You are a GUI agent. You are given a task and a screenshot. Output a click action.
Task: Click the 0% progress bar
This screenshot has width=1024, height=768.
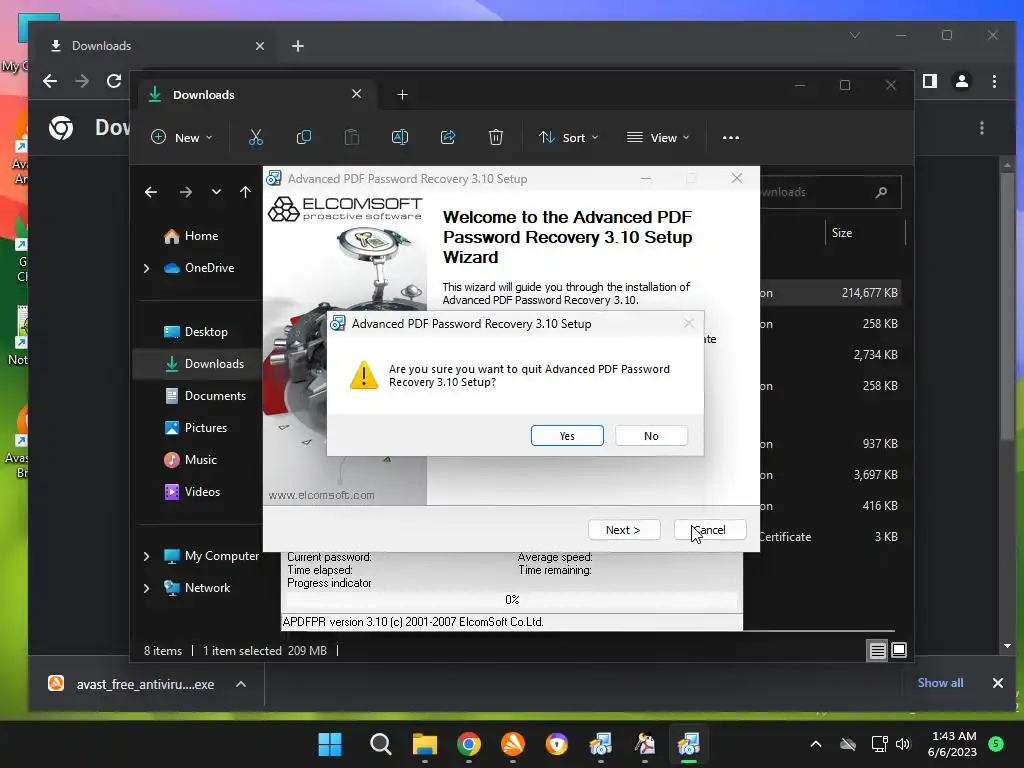point(512,600)
